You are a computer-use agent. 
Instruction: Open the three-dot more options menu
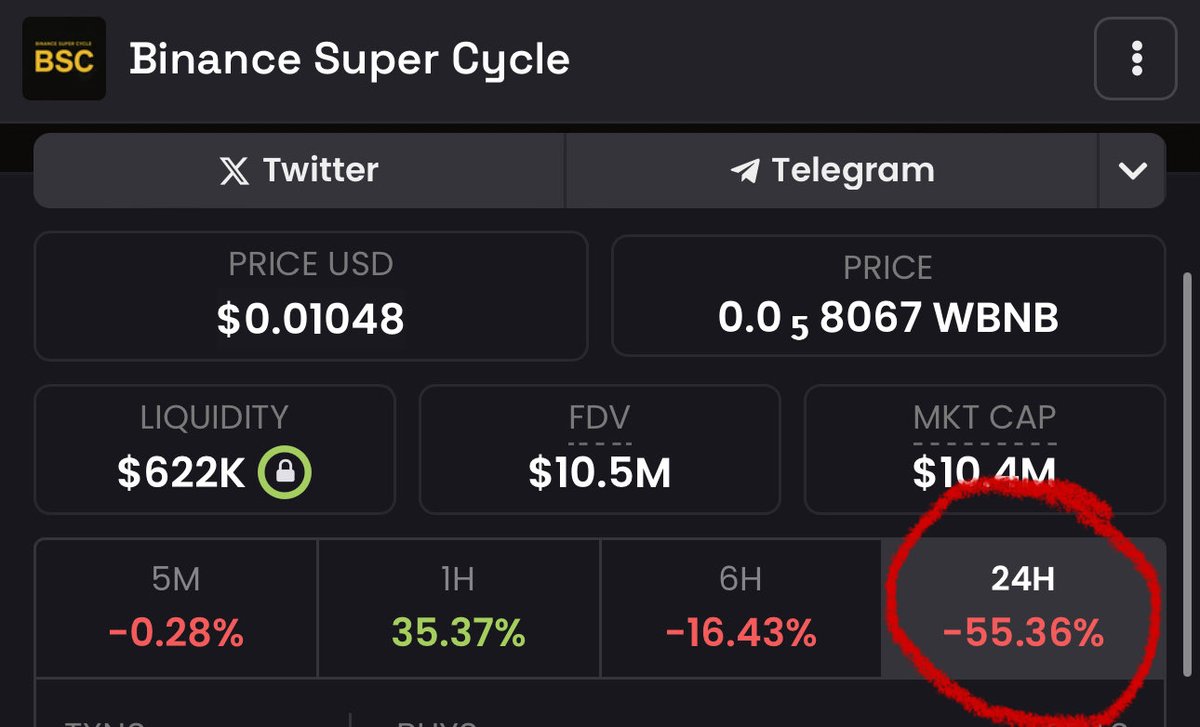[x=1135, y=59]
